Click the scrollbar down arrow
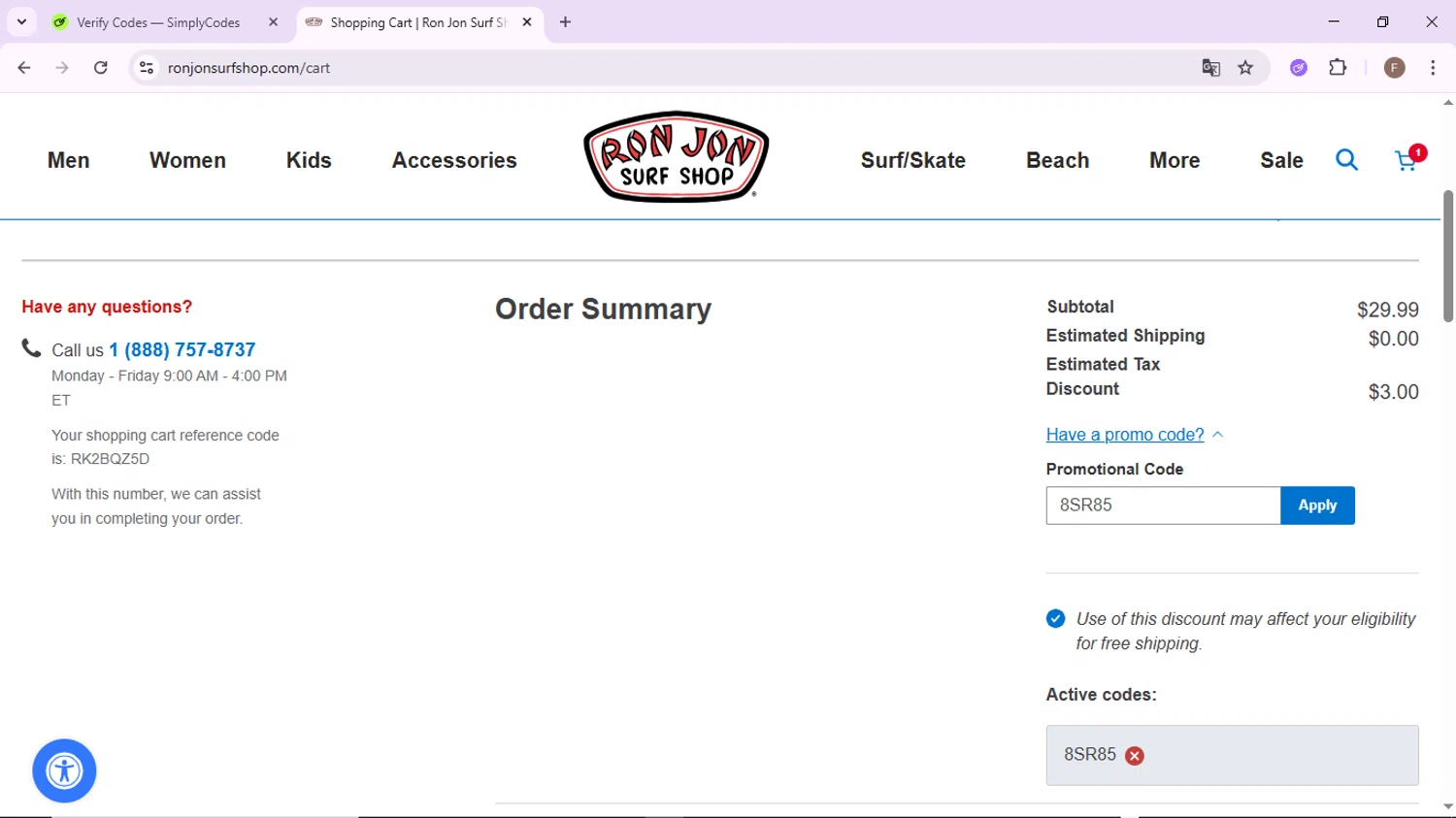1456x818 pixels. point(1448,806)
